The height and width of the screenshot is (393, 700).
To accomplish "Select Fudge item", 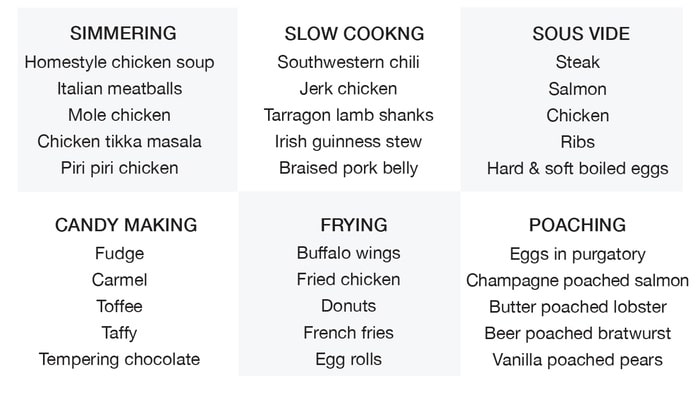I will (119, 254).
